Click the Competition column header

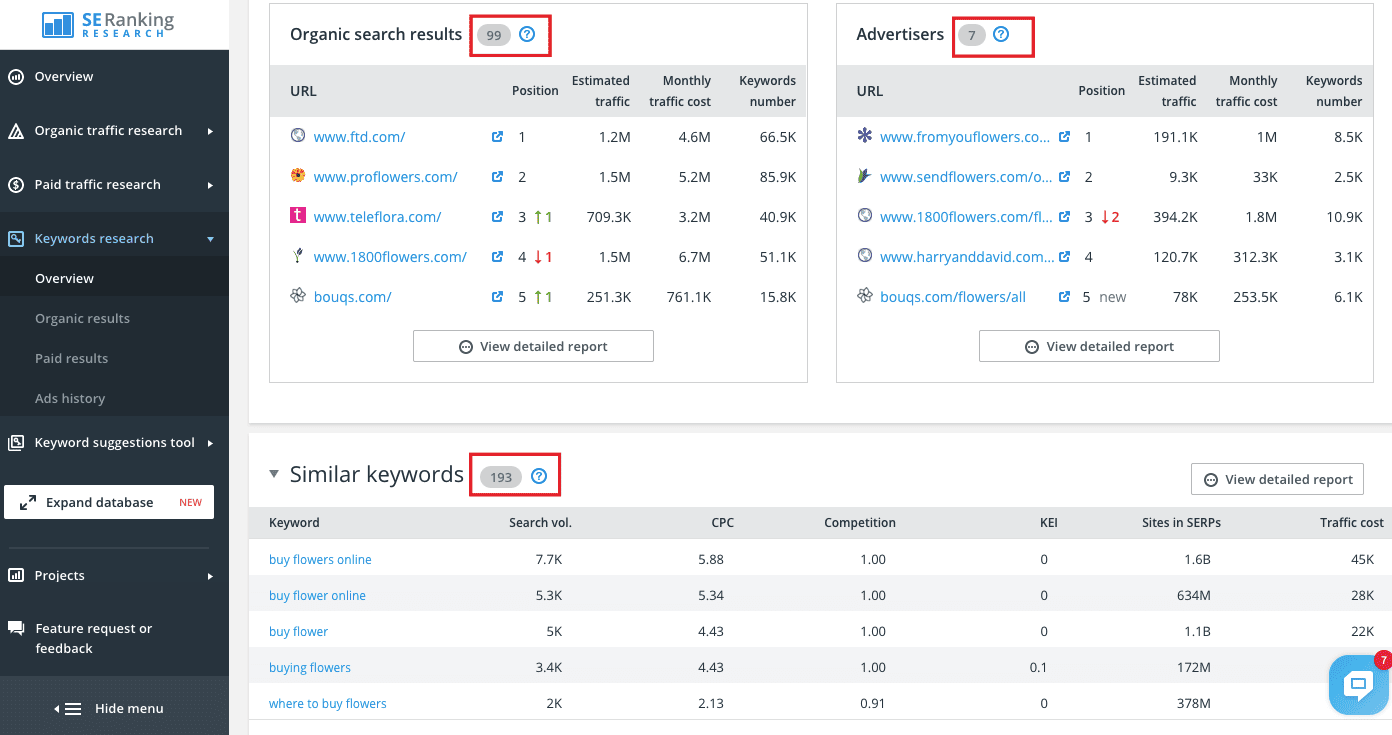coord(860,522)
